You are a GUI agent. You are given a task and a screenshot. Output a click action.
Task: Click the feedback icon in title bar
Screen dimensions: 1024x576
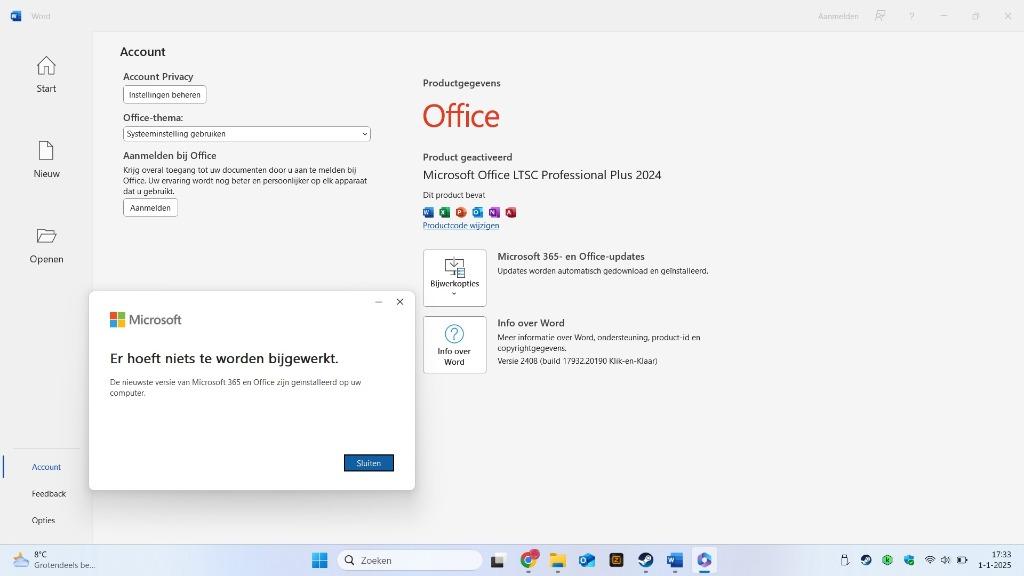(x=880, y=16)
